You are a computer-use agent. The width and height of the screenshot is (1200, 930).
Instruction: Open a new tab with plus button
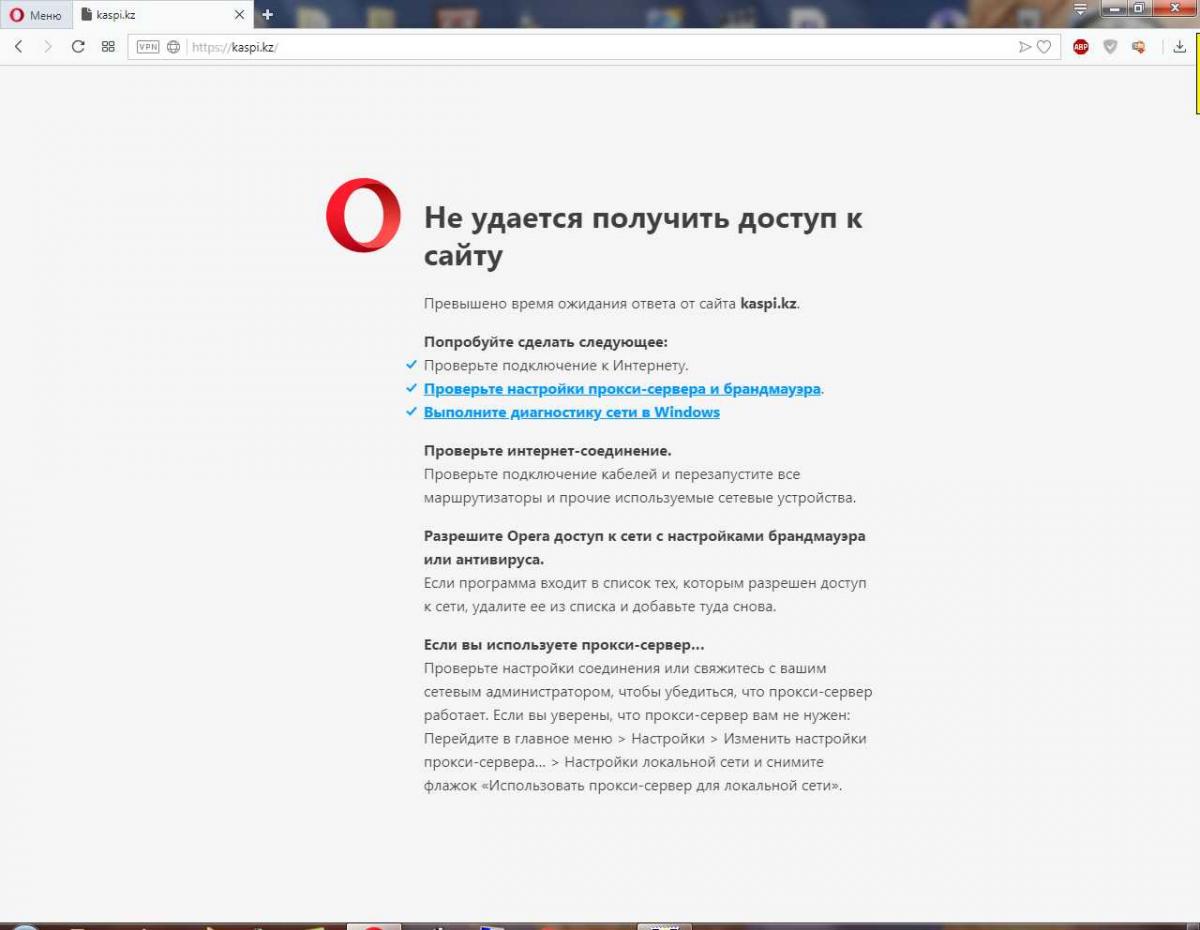coord(267,15)
